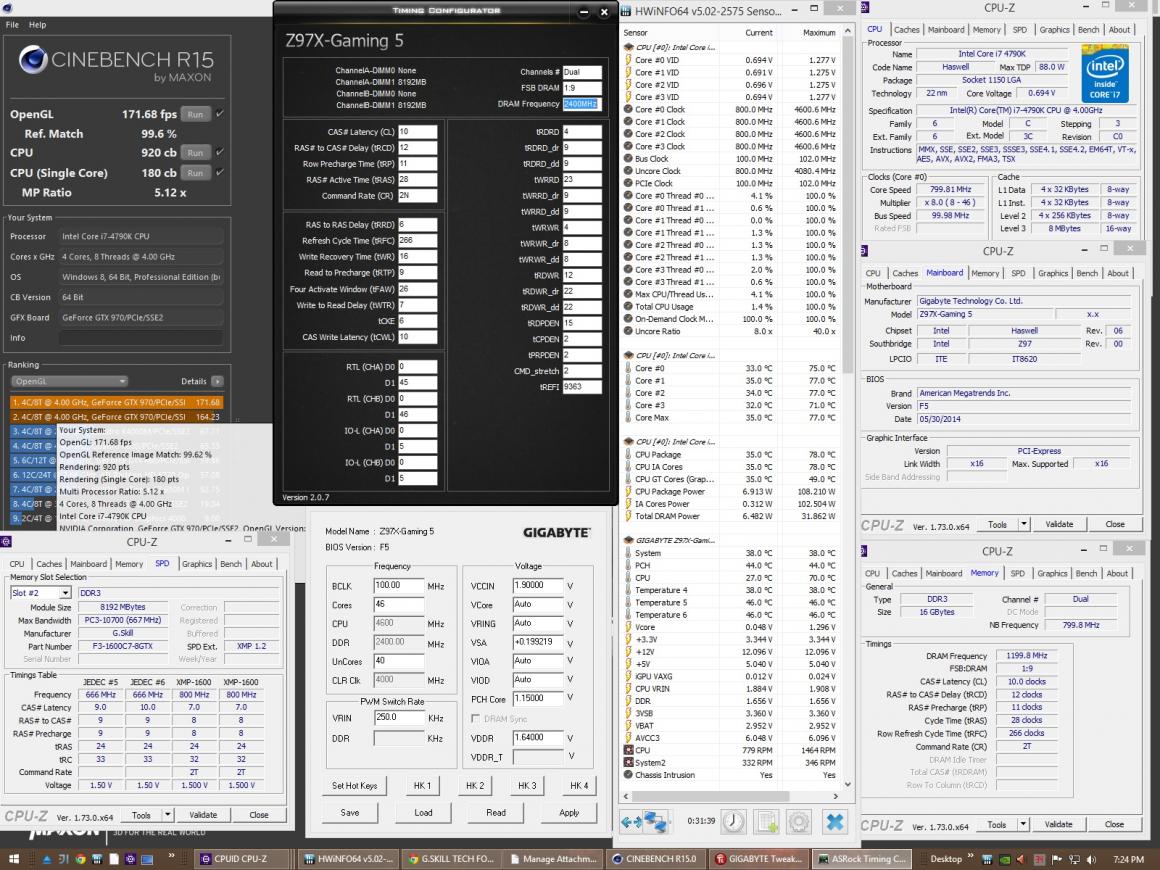Switch to Caches tab in top CPU-Z window

905,30
